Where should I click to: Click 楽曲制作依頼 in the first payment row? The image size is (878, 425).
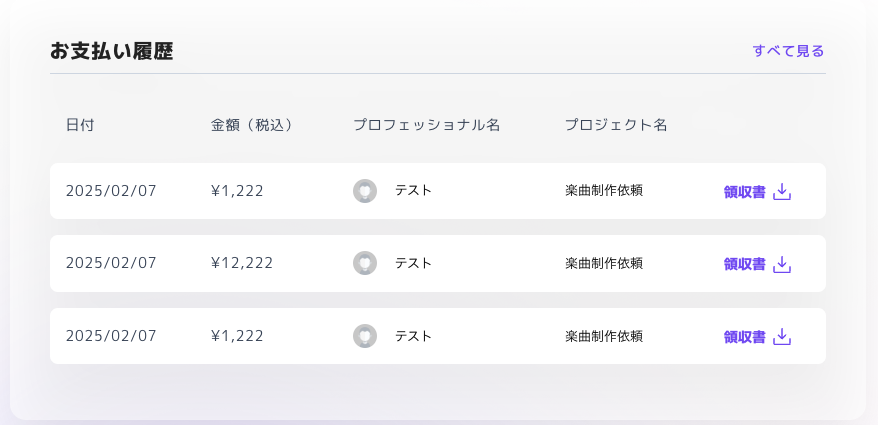604,190
